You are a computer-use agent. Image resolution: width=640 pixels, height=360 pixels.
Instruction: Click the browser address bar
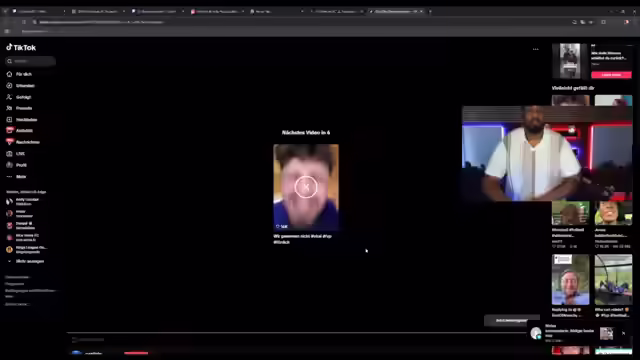tap(302, 22)
